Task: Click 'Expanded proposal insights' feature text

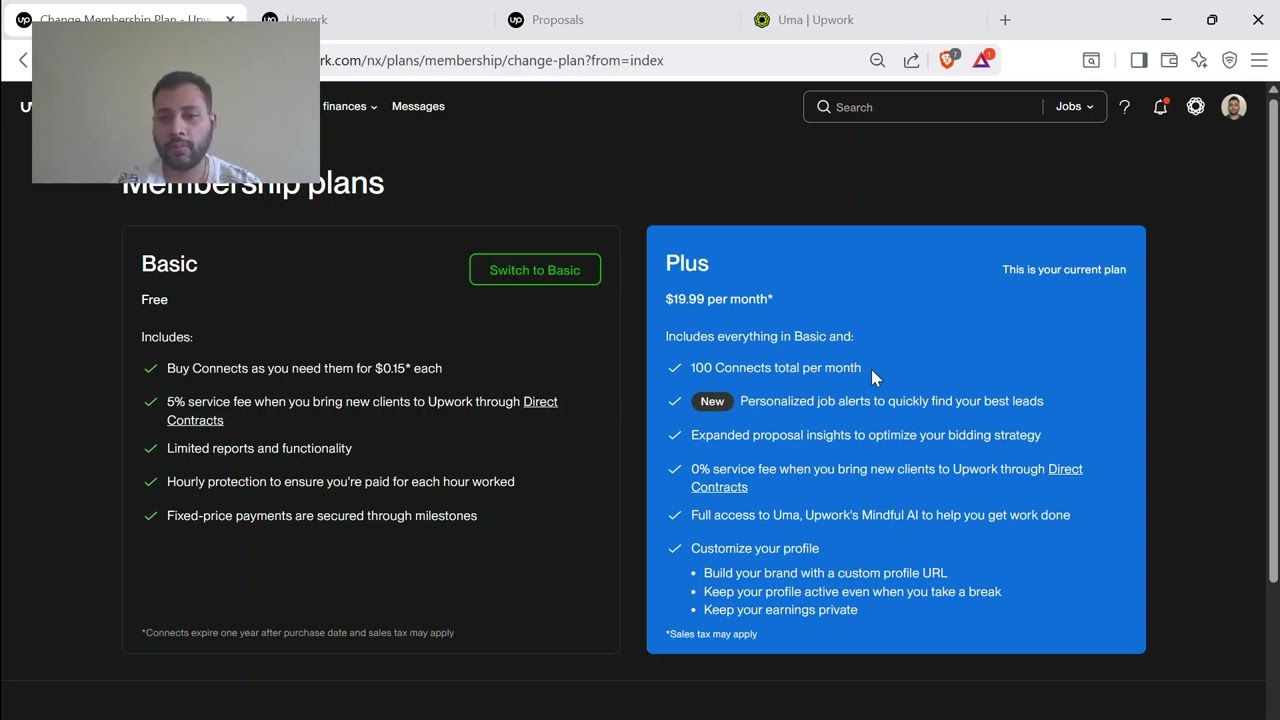Action: (x=866, y=435)
